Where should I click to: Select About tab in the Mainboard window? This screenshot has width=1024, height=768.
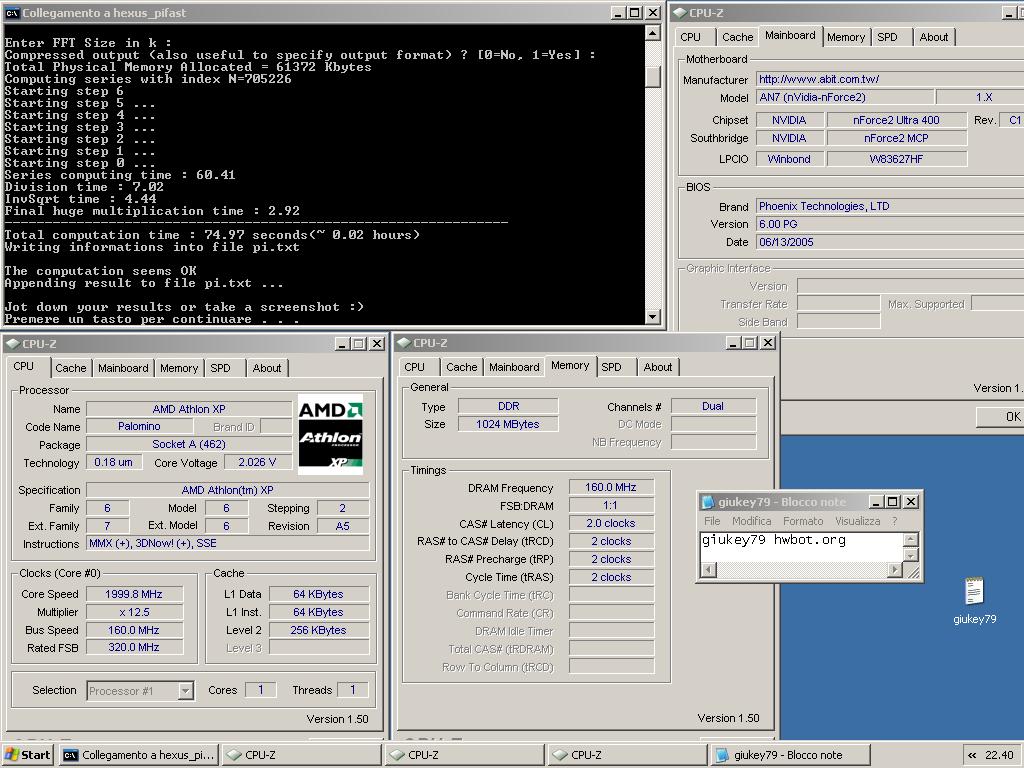[x=934, y=37]
